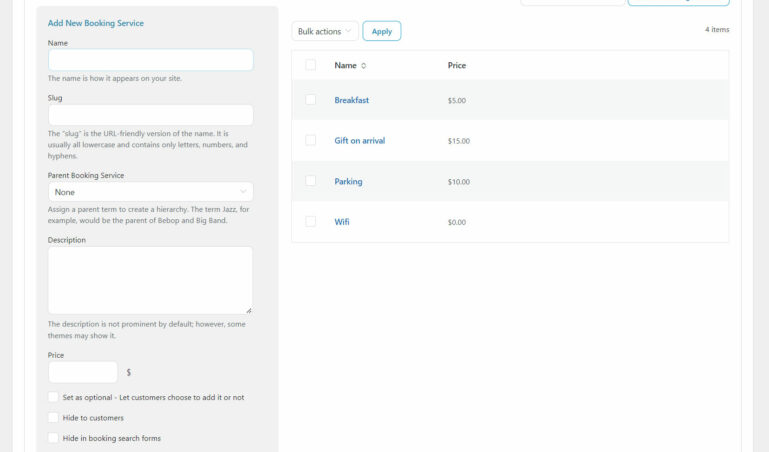Click the Price input field
Screen dimensions: 769x452
[x=83, y=372]
